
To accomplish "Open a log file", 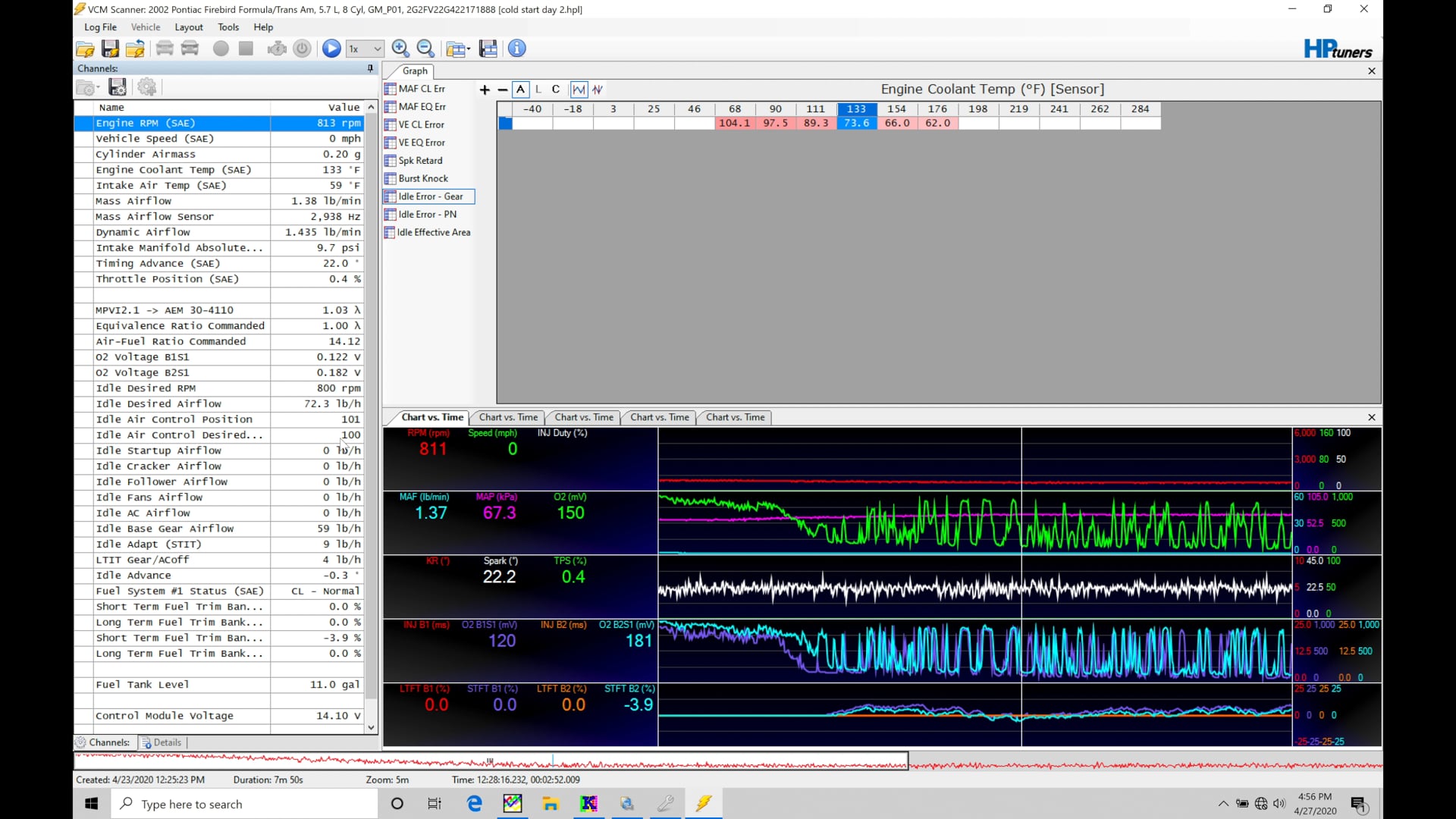I will pyautogui.click(x=85, y=48).
